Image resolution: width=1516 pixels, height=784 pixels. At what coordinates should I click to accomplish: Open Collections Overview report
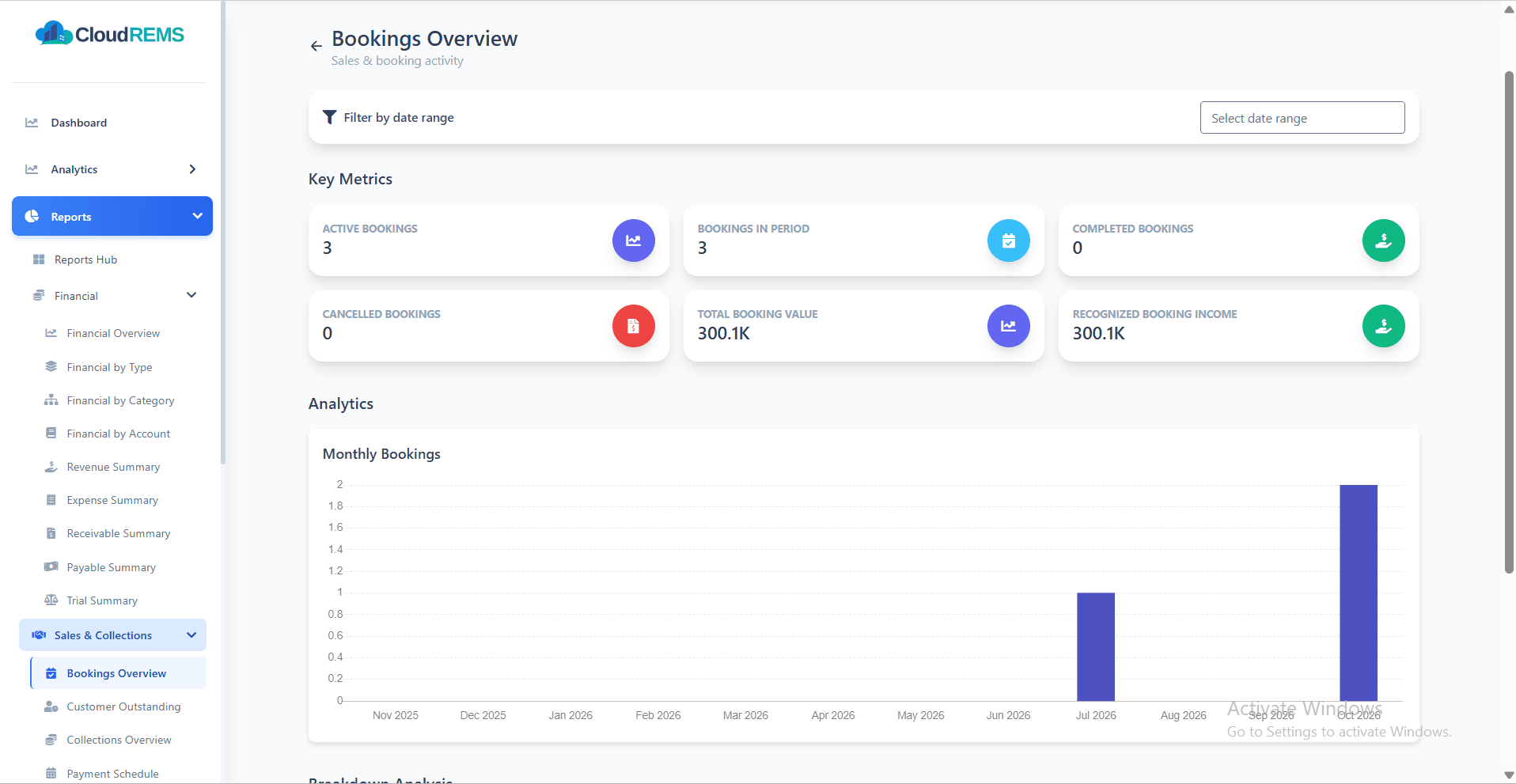[119, 740]
